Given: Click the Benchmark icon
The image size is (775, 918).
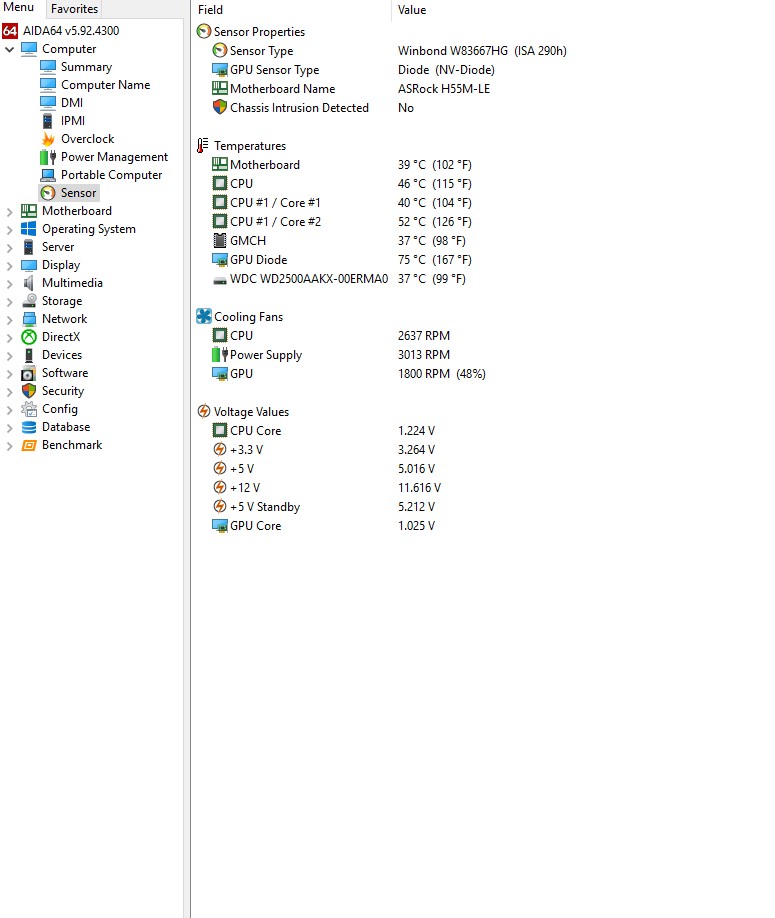Looking at the screenshot, I should click(x=29, y=445).
